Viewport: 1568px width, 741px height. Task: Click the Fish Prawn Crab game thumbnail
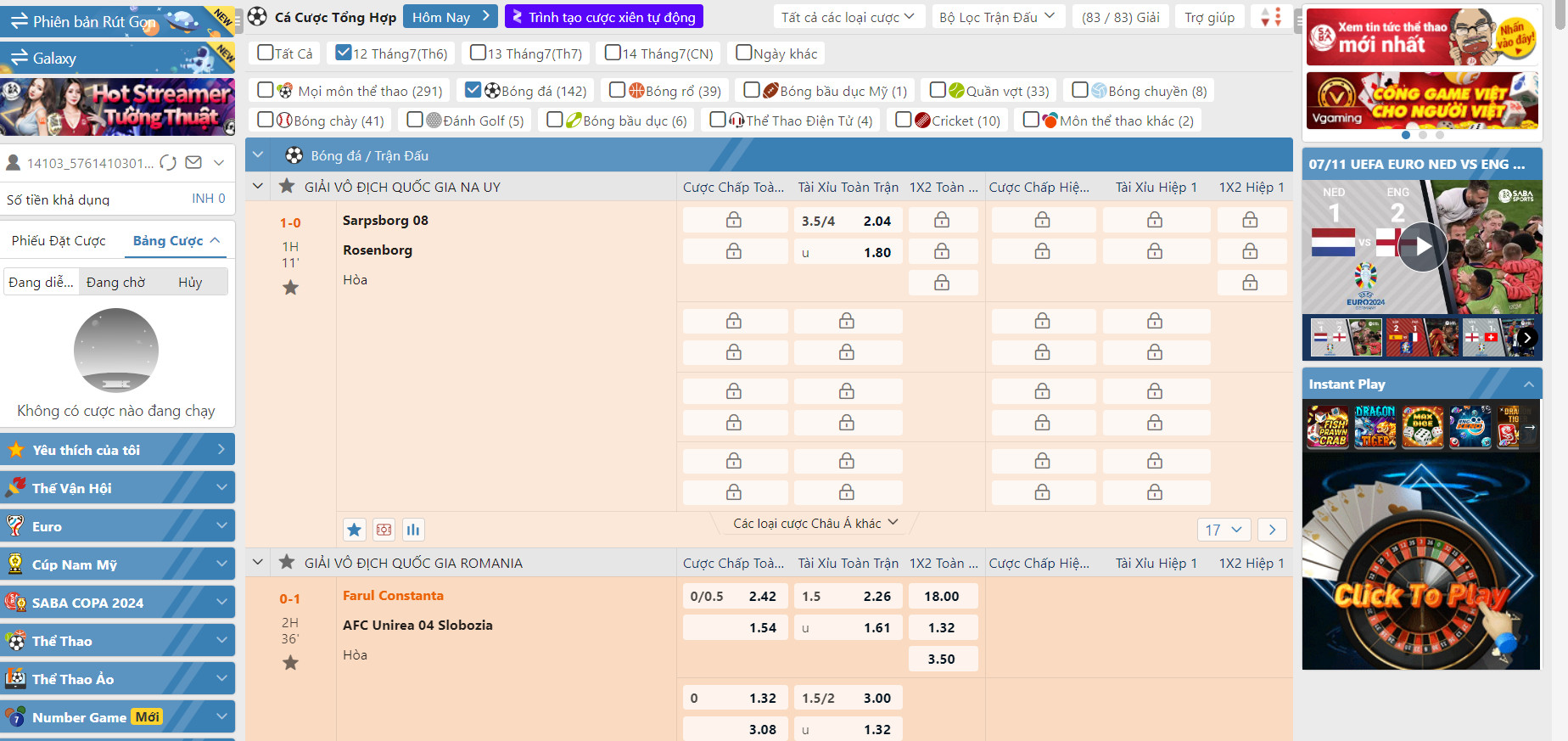(x=1328, y=427)
